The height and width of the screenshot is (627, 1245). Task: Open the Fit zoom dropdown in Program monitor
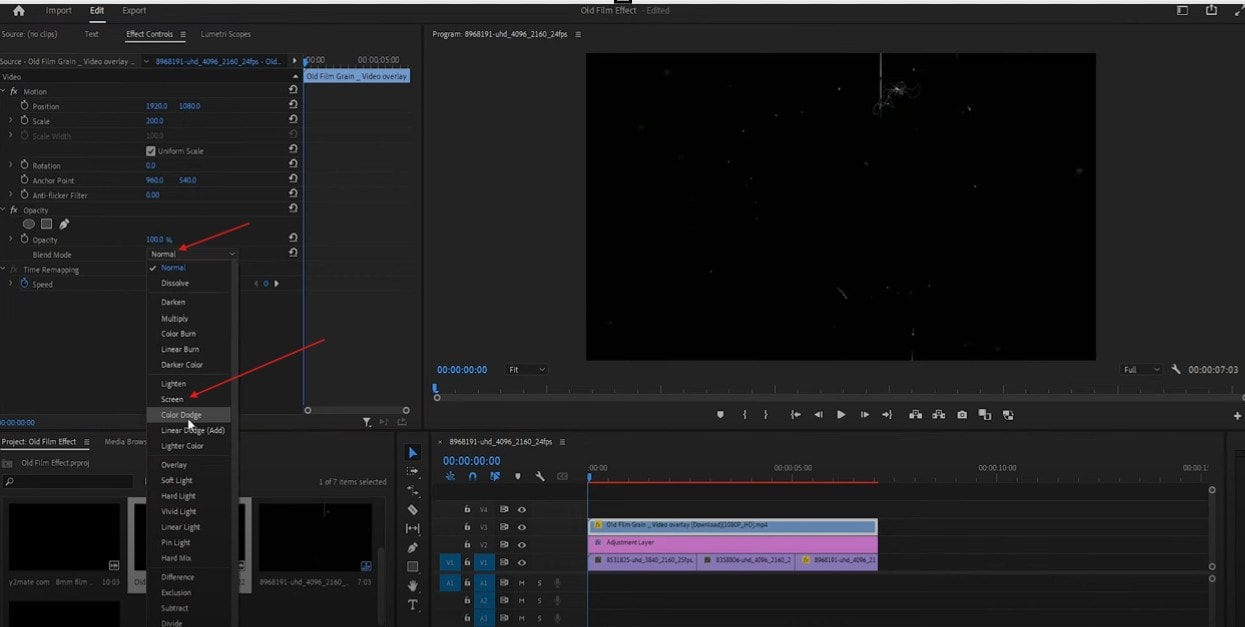click(527, 369)
